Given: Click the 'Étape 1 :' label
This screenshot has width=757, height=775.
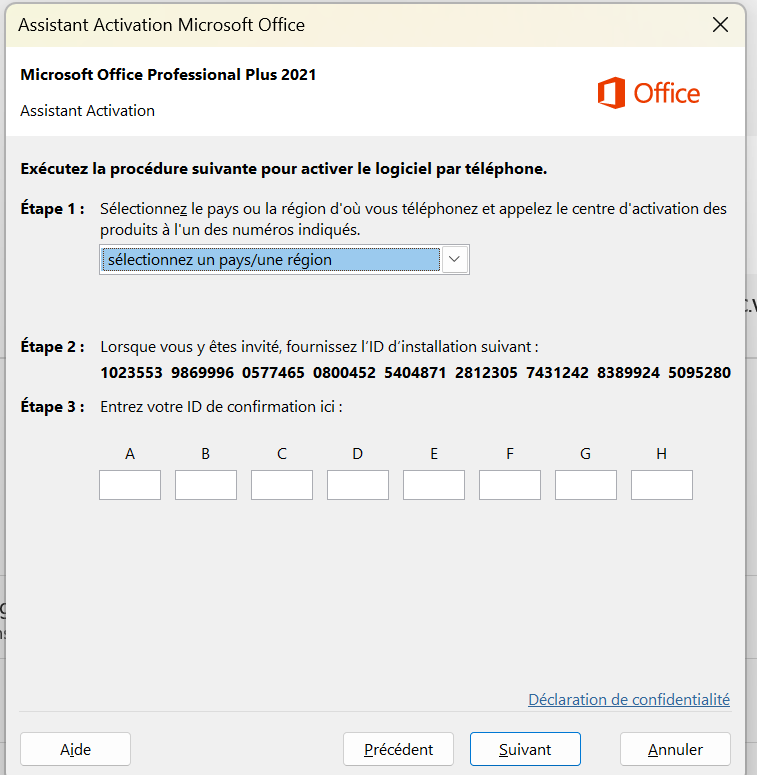Looking at the screenshot, I should [52, 209].
